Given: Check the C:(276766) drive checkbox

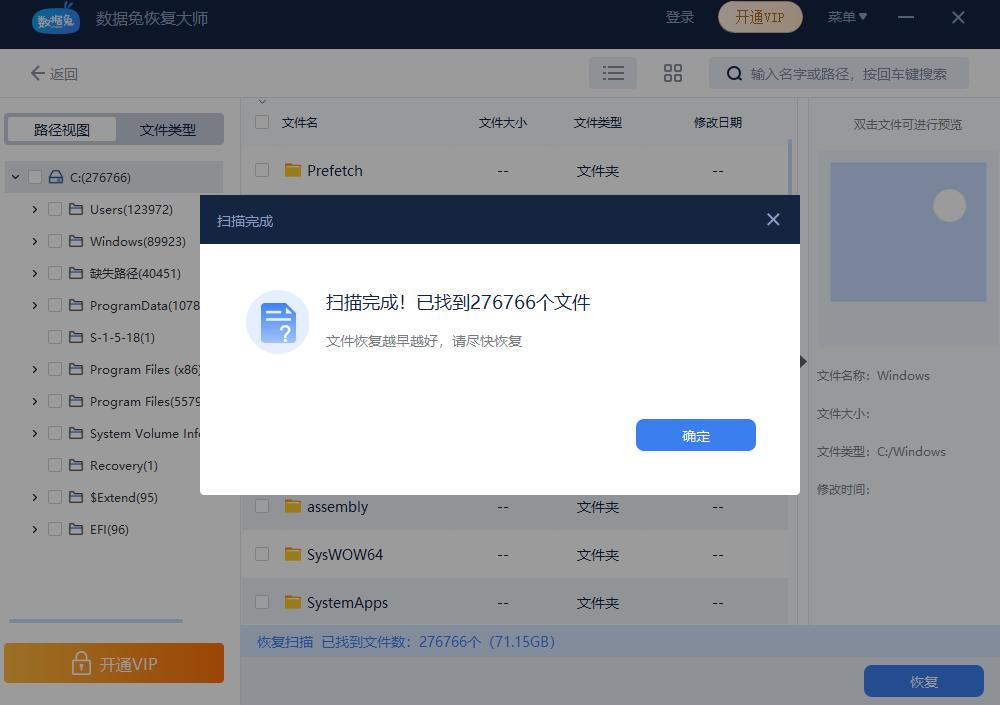Looking at the screenshot, I should click(35, 176).
